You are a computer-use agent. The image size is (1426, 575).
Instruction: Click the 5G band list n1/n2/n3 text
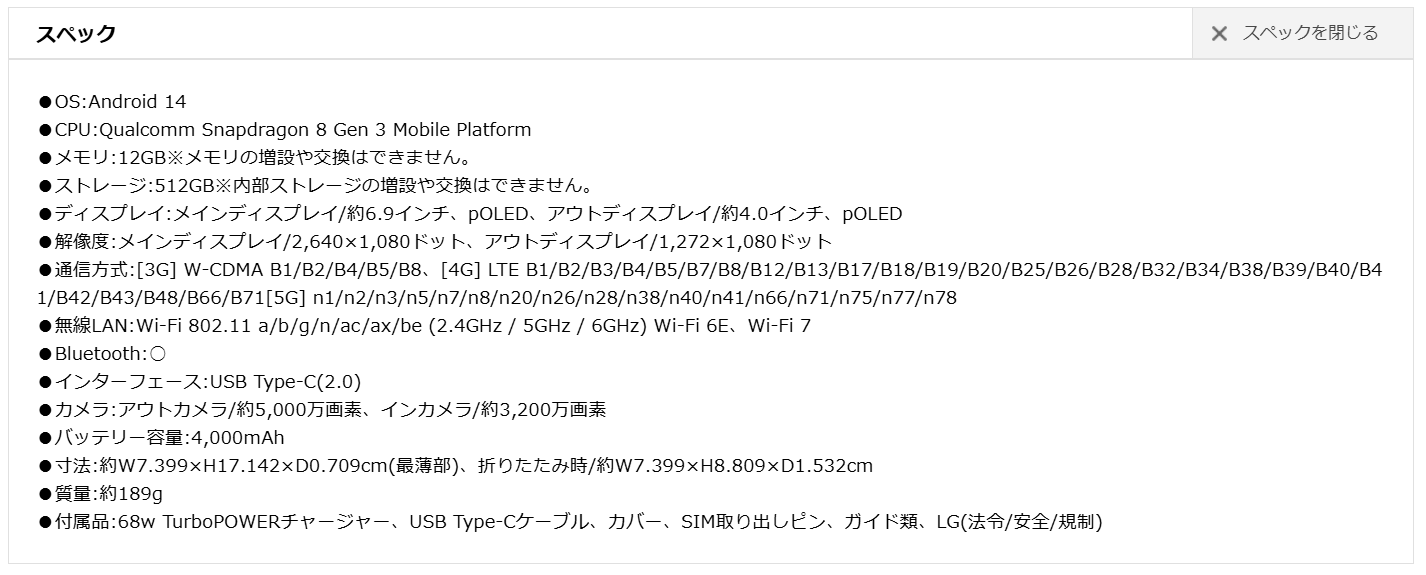[612, 297]
